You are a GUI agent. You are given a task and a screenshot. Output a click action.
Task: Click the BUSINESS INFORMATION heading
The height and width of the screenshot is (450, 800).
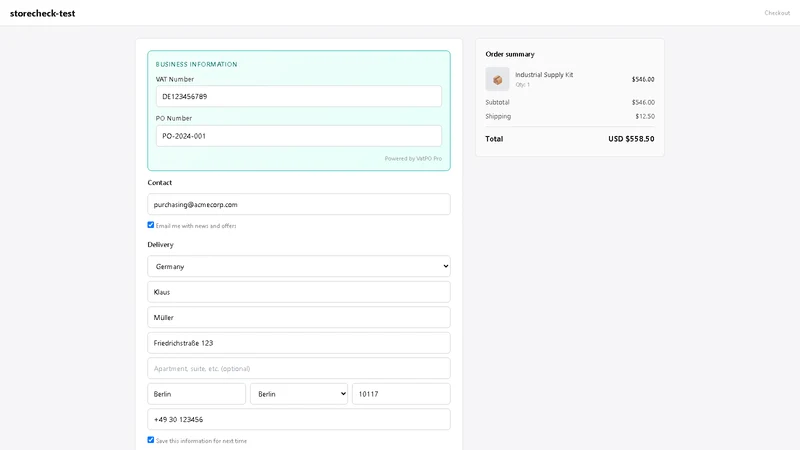[196, 64]
